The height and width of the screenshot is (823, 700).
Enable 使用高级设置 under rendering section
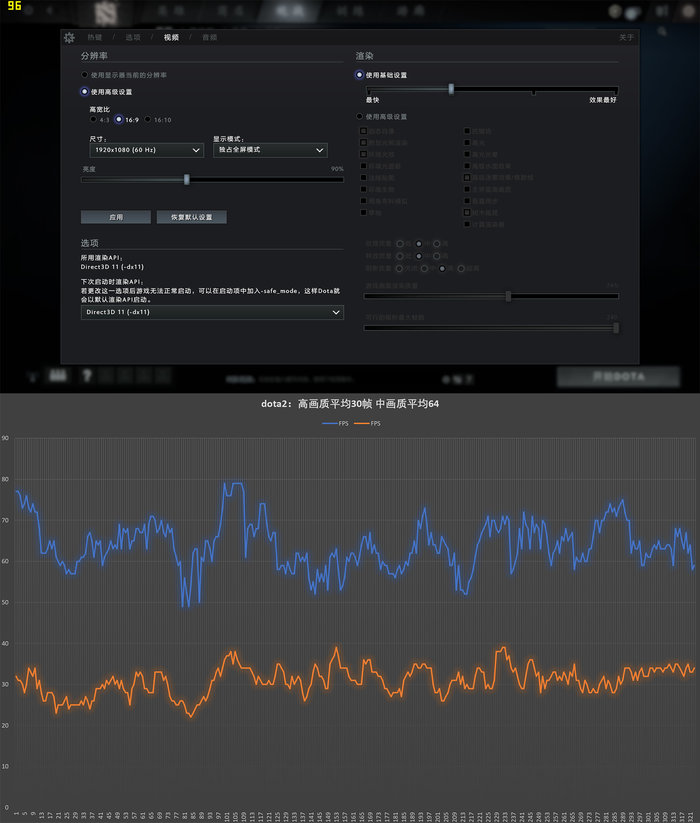(361, 116)
